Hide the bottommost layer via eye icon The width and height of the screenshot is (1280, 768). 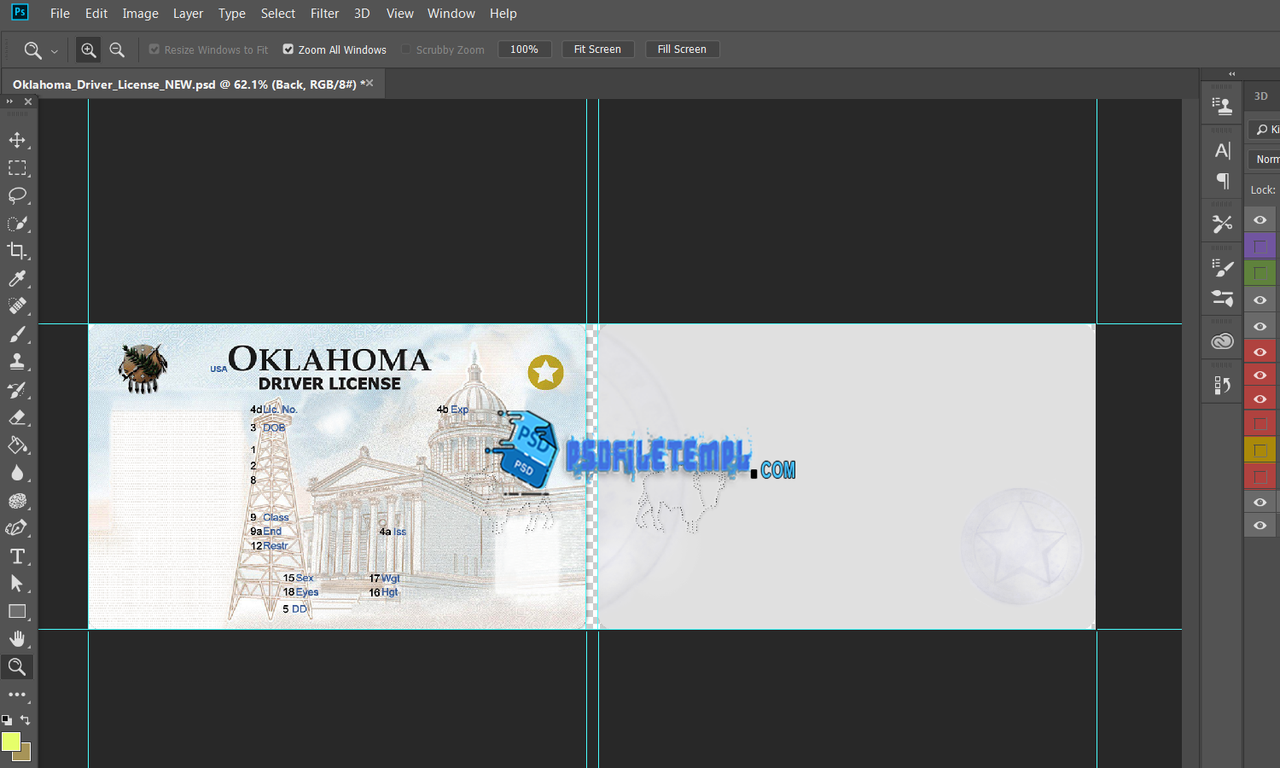point(1260,526)
